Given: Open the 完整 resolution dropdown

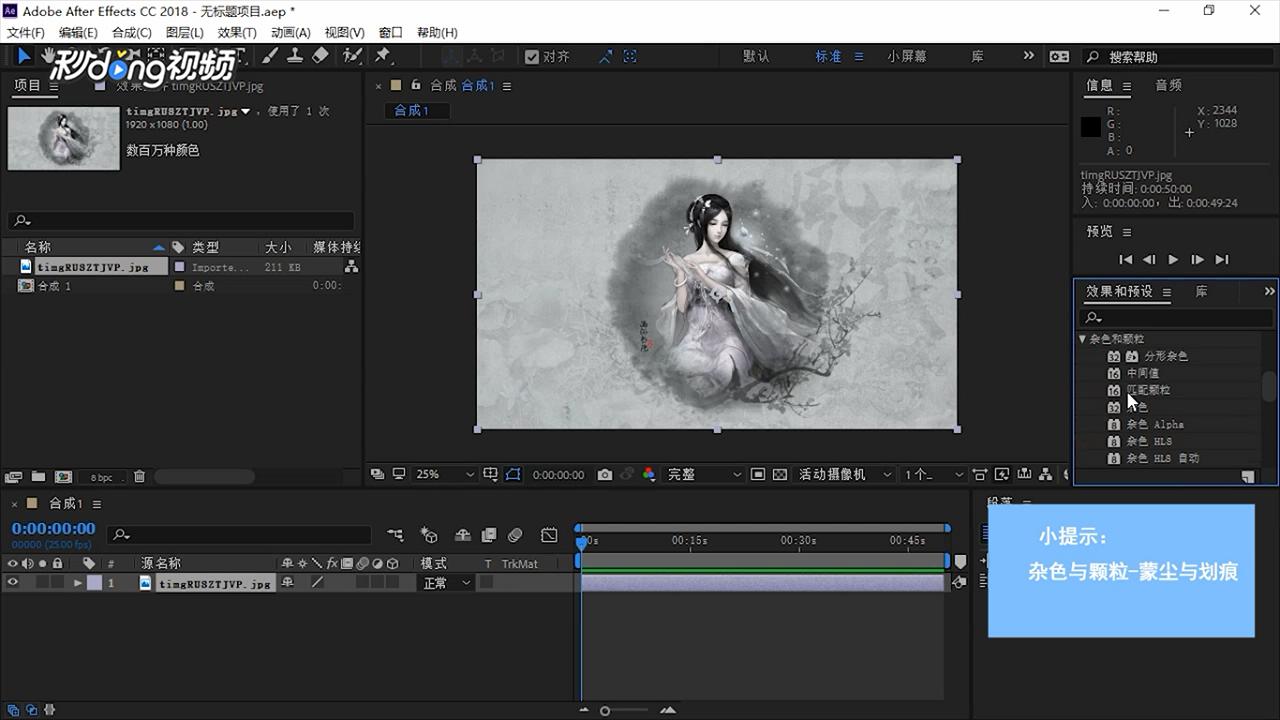Looking at the screenshot, I should 705,475.
